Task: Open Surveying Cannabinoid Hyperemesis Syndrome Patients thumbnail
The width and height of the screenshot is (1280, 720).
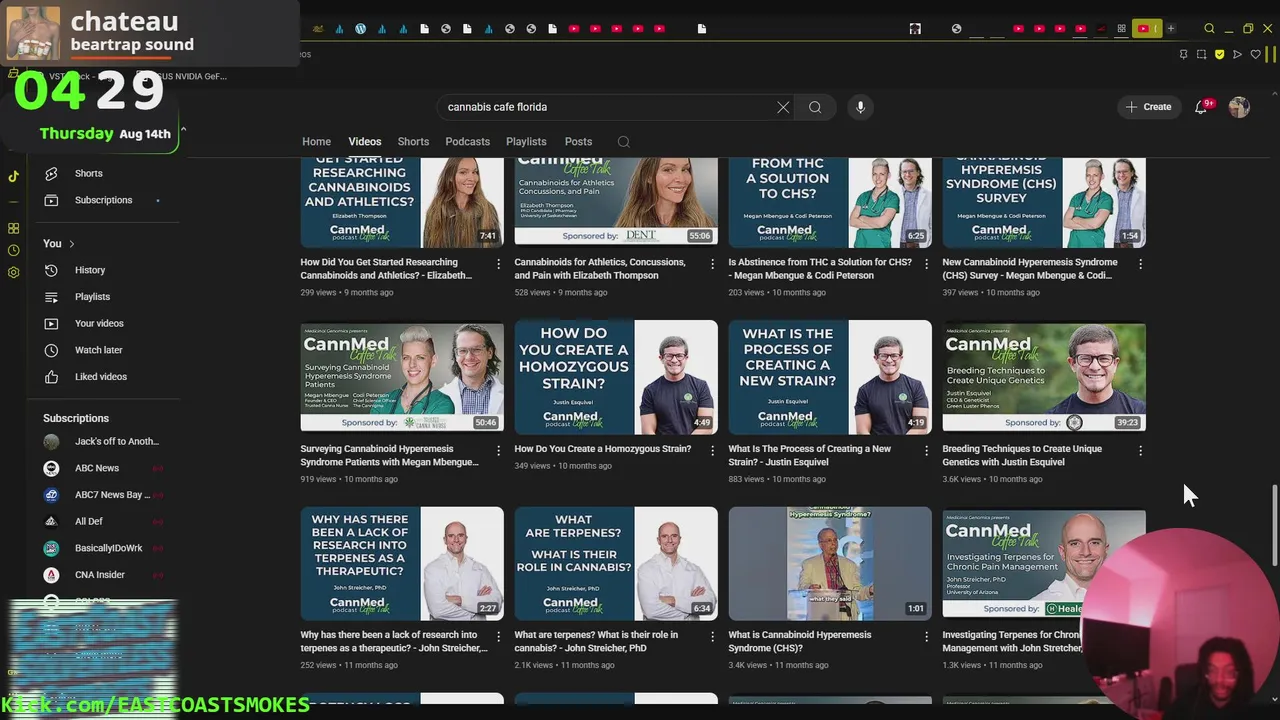Action: click(x=402, y=377)
